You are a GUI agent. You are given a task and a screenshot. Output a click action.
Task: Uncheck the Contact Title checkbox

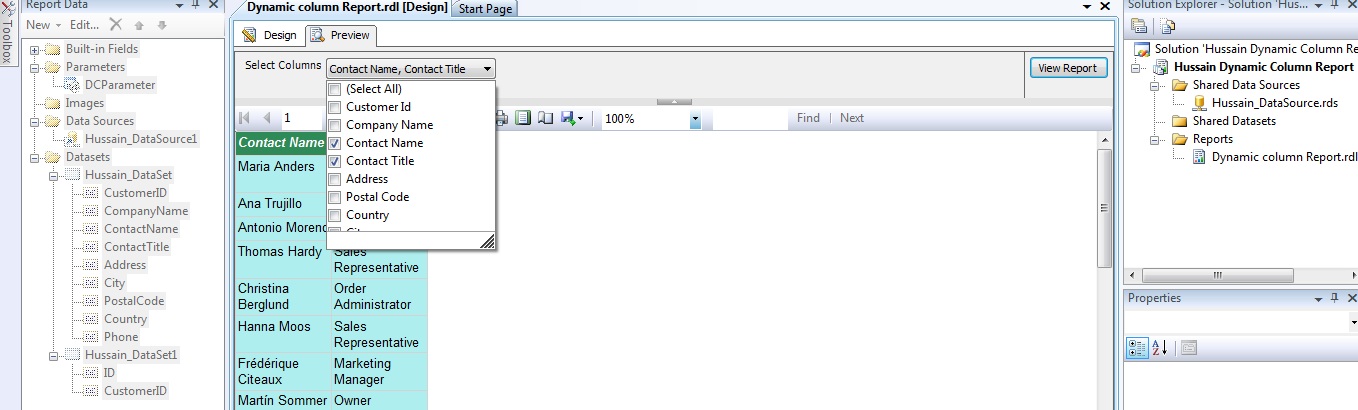(335, 161)
